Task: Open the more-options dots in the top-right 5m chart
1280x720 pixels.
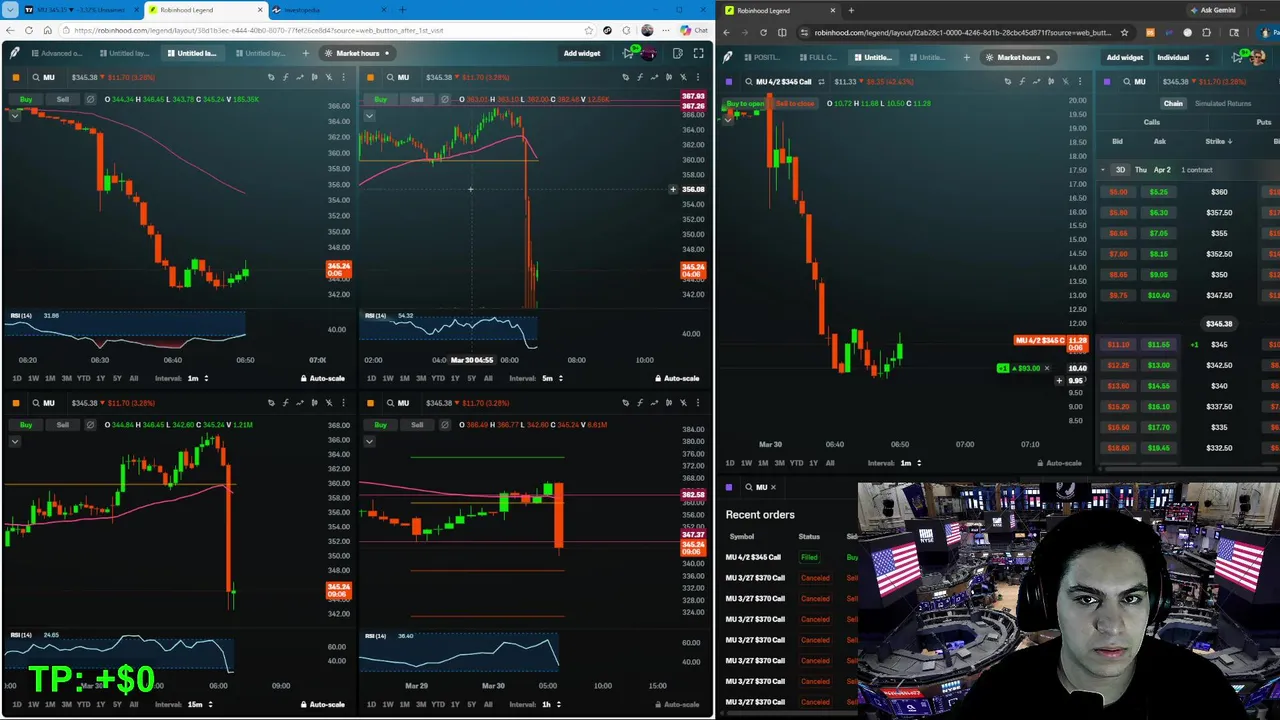Action: tap(699, 77)
